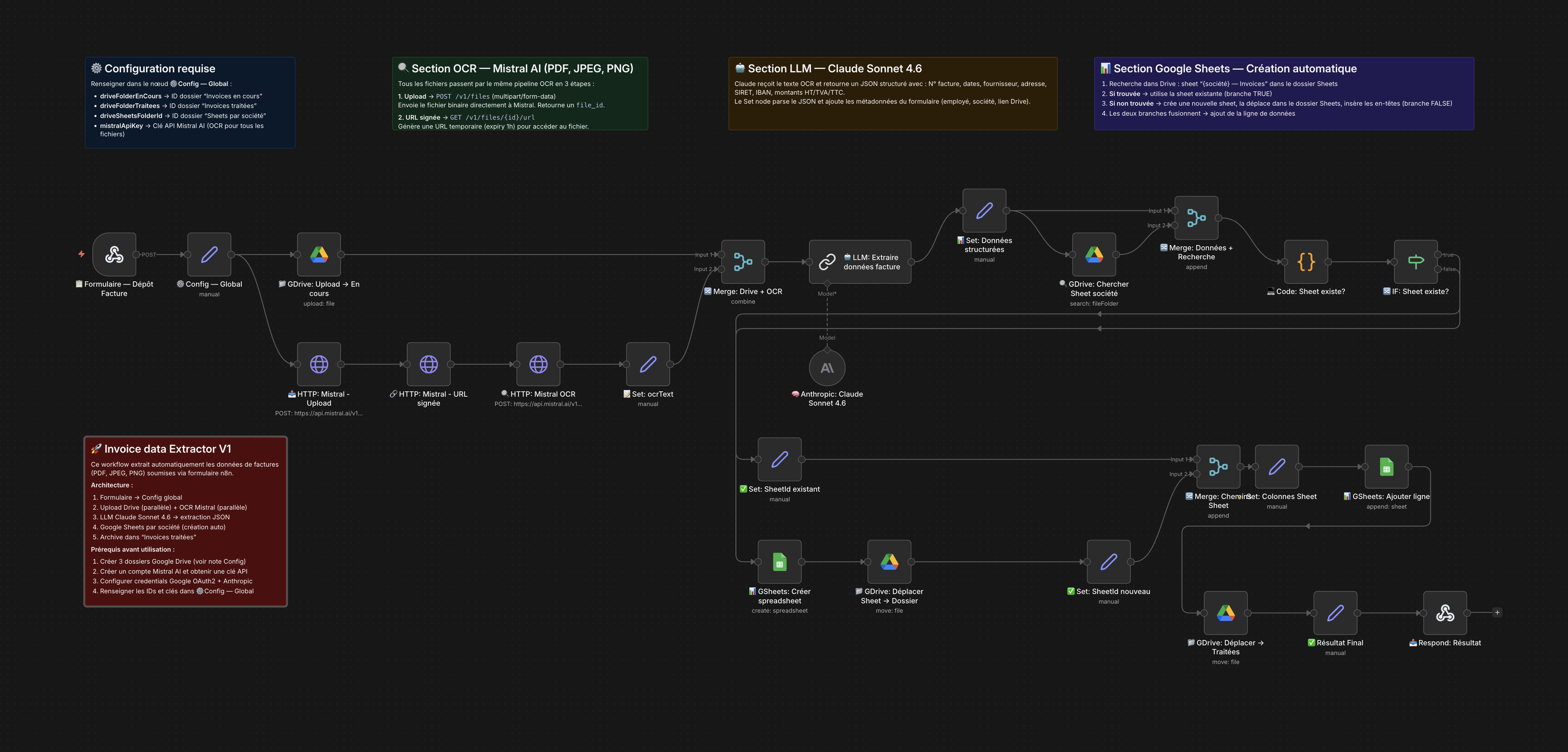The height and width of the screenshot is (752, 1568).
Task: Select the GDrive: Chercher Sheet société node
Action: click(x=1094, y=255)
